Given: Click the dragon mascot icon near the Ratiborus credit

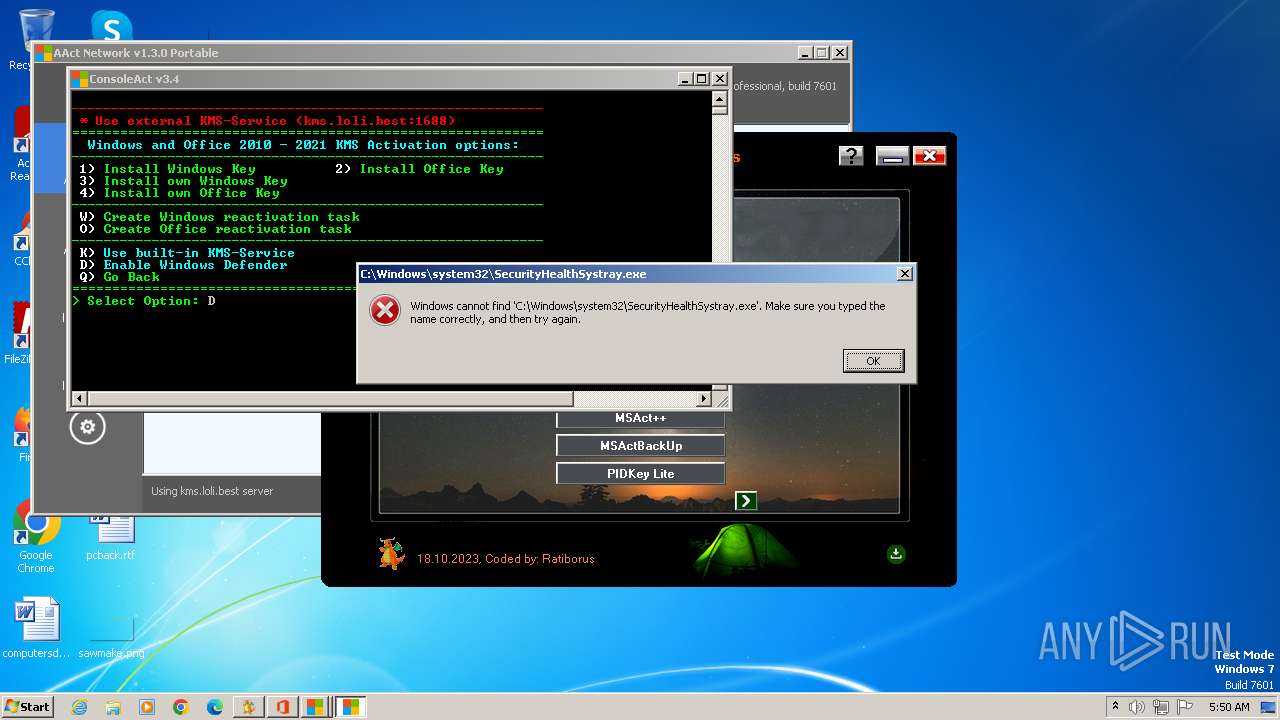Looking at the screenshot, I should click(391, 553).
